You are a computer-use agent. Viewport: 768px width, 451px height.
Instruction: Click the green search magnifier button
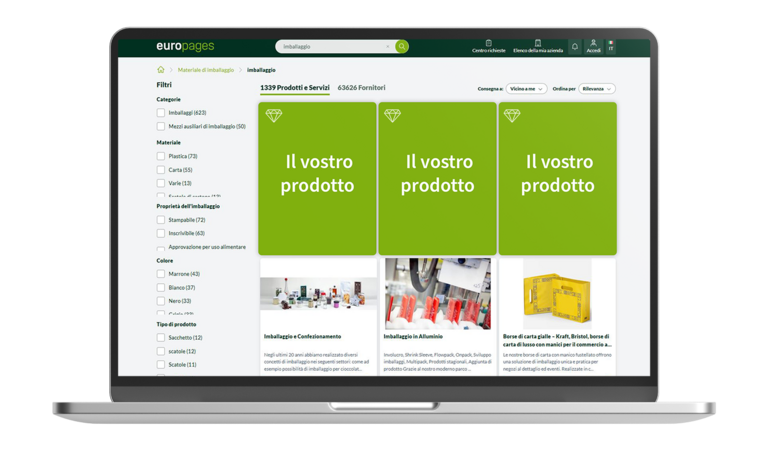402,46
